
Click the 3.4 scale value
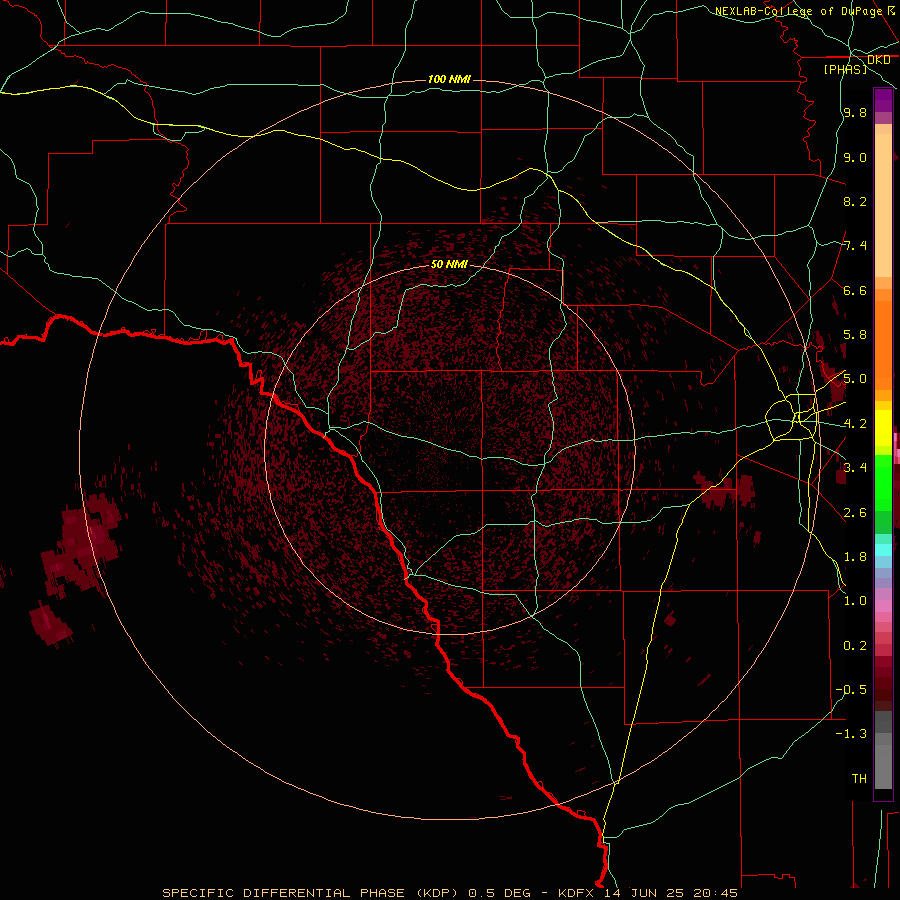pyautogui.click(x=855, y=468)
